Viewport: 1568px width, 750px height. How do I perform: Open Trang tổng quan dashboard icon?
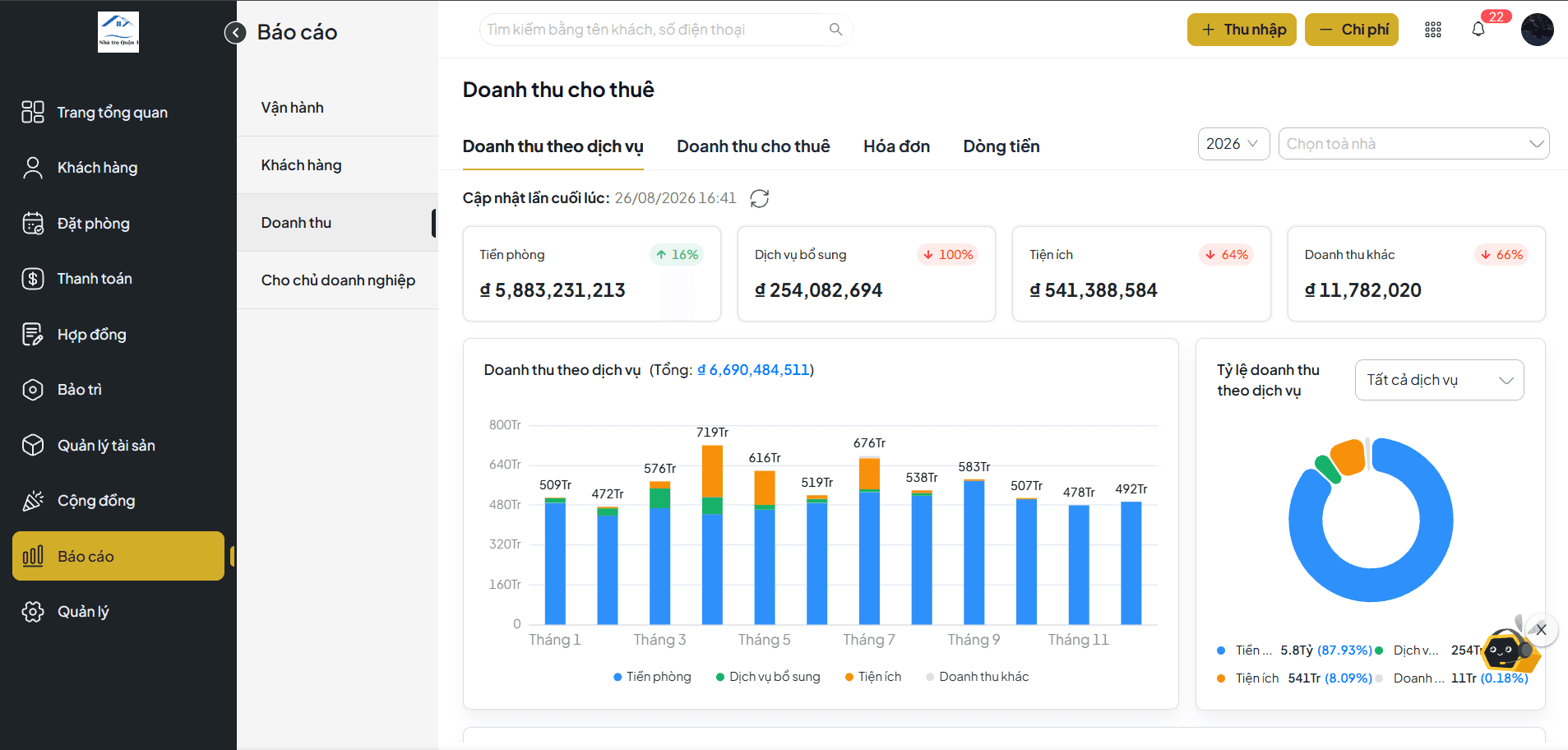(33, 112)
